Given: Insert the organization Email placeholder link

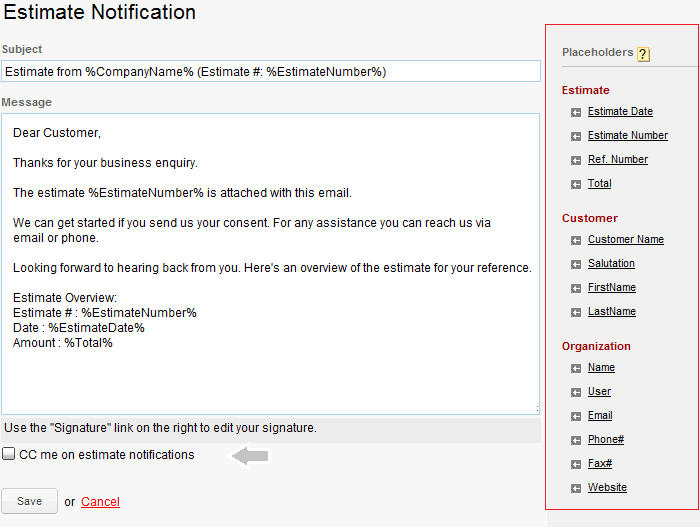Looking at the screenshot, I should [x=600, y=416].
